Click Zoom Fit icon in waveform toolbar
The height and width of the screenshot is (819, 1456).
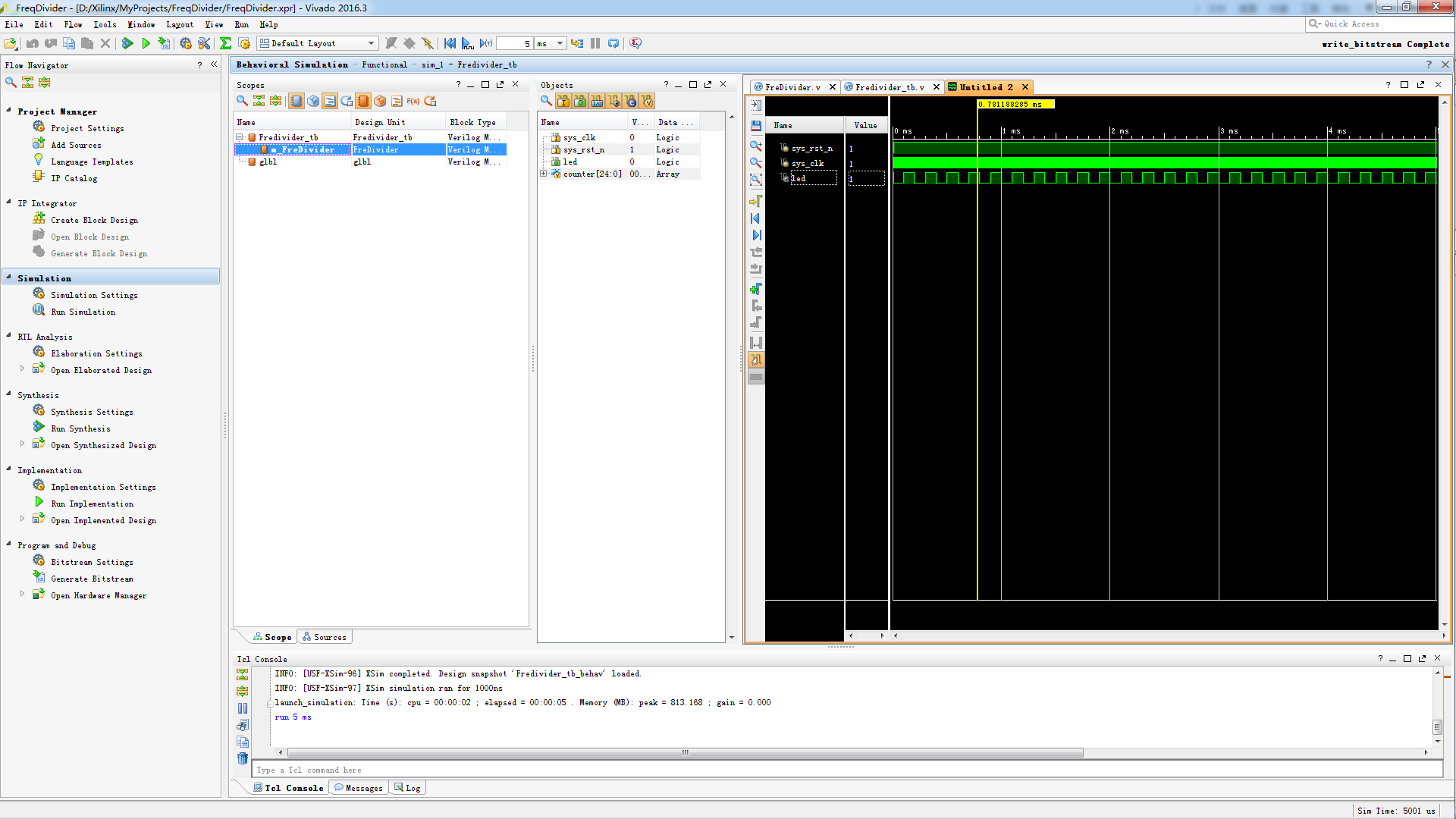pos(756,180)
